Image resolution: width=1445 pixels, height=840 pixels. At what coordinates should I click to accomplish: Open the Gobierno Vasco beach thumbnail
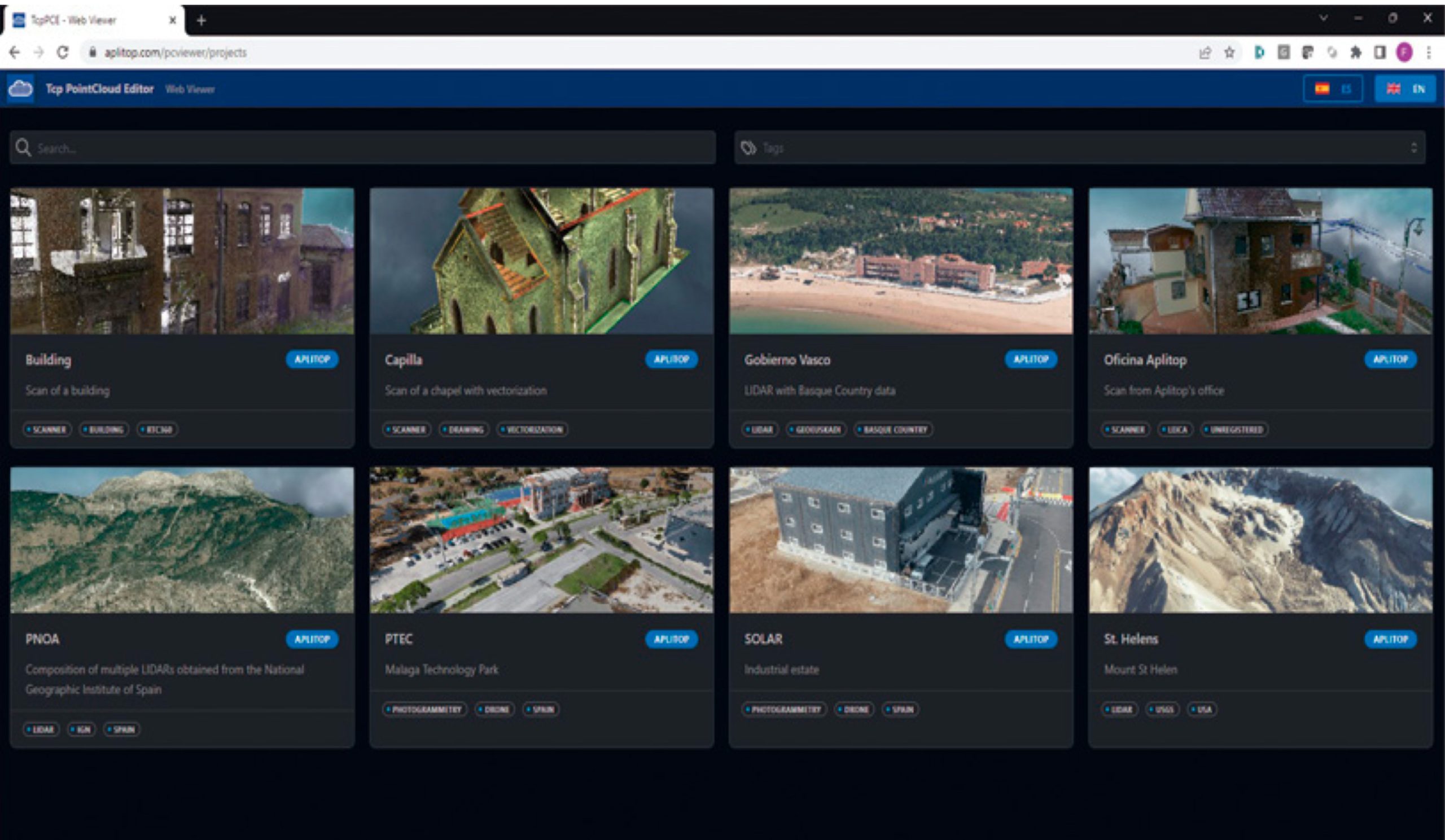coord(901,261)
